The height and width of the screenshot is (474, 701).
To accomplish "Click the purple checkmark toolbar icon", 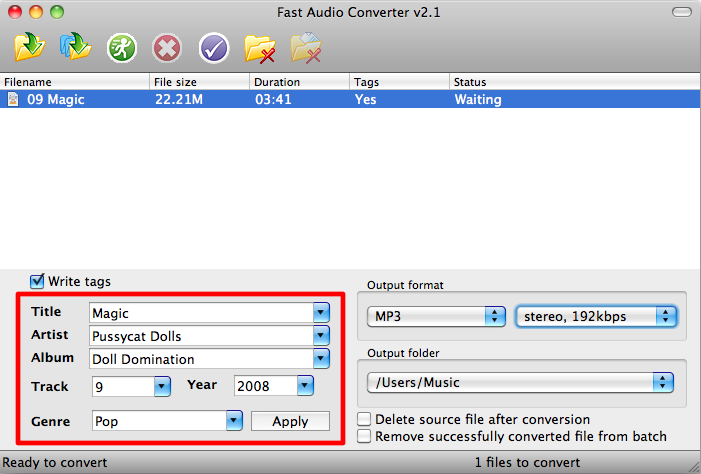I will pos(214,47).
